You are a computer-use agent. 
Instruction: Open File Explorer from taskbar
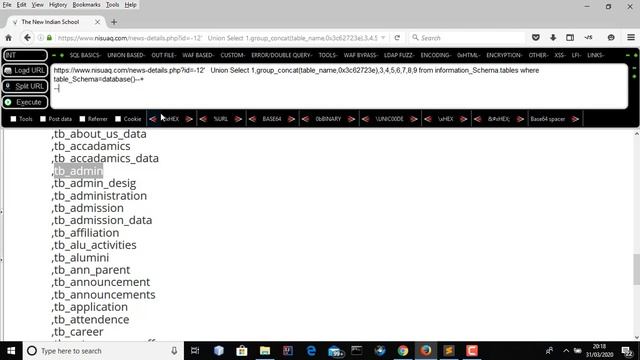coord(265,351)
